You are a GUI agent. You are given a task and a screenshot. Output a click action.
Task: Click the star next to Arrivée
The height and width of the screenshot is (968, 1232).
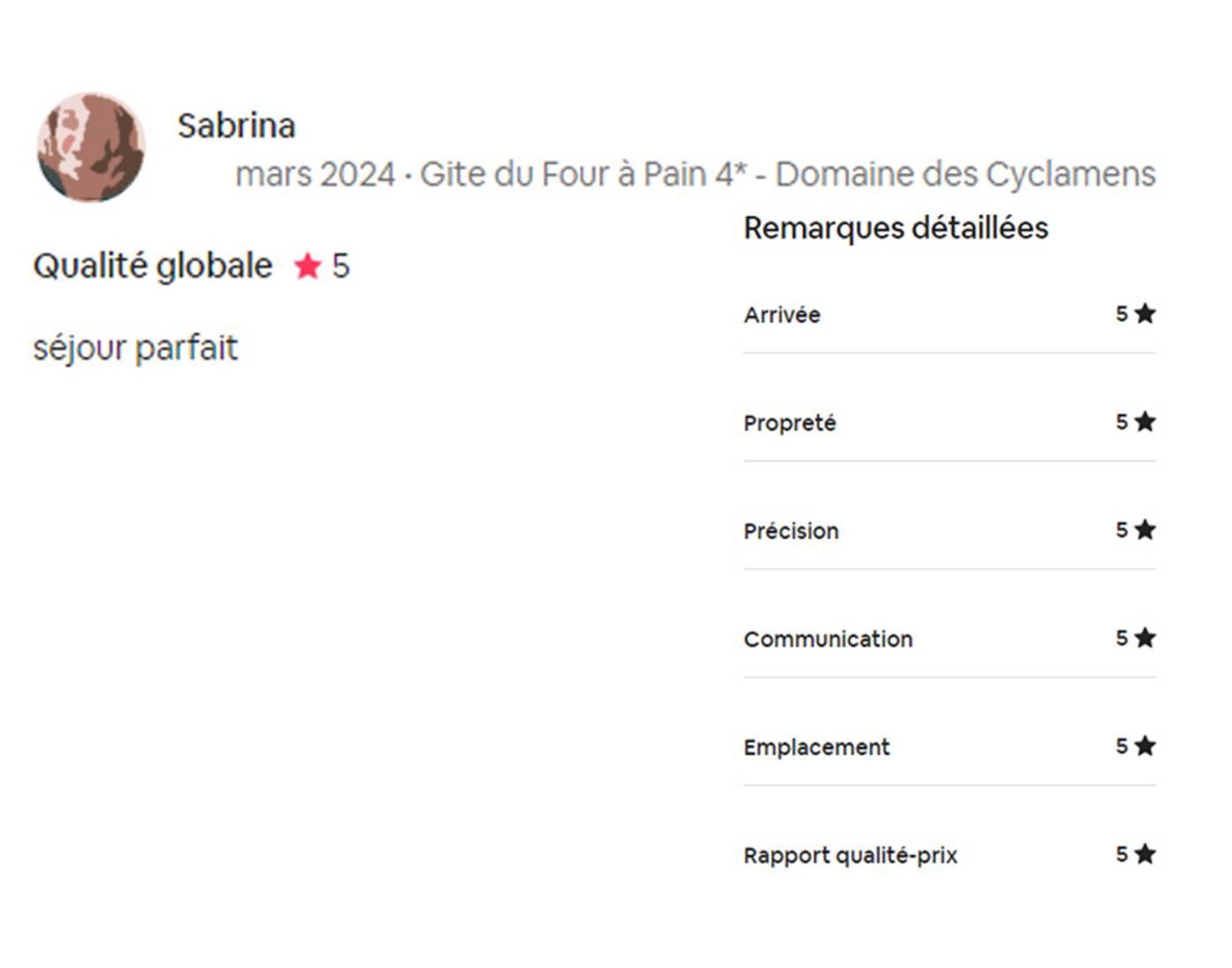click(x=1145, y=313)
